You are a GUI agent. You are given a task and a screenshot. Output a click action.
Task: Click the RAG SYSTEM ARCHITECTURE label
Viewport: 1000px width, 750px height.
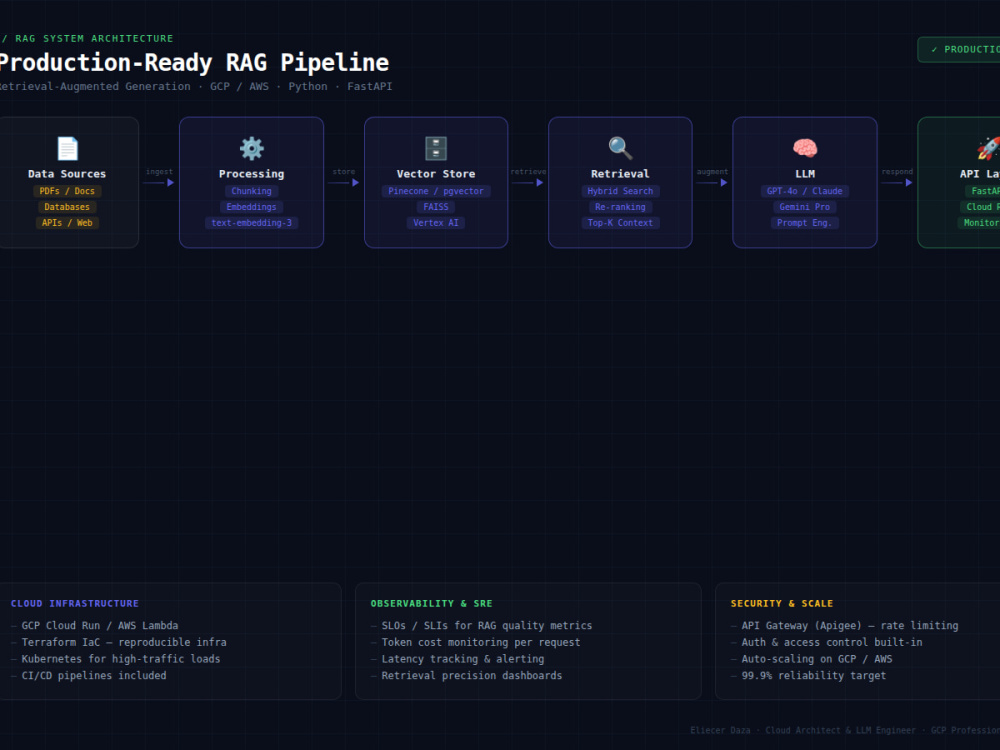[x=94, y=39]
